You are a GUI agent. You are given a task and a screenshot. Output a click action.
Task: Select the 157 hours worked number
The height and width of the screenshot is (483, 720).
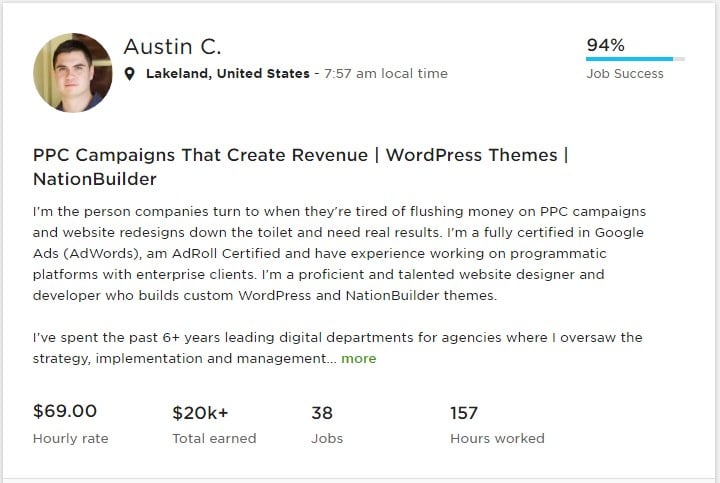tap(464, 412)
